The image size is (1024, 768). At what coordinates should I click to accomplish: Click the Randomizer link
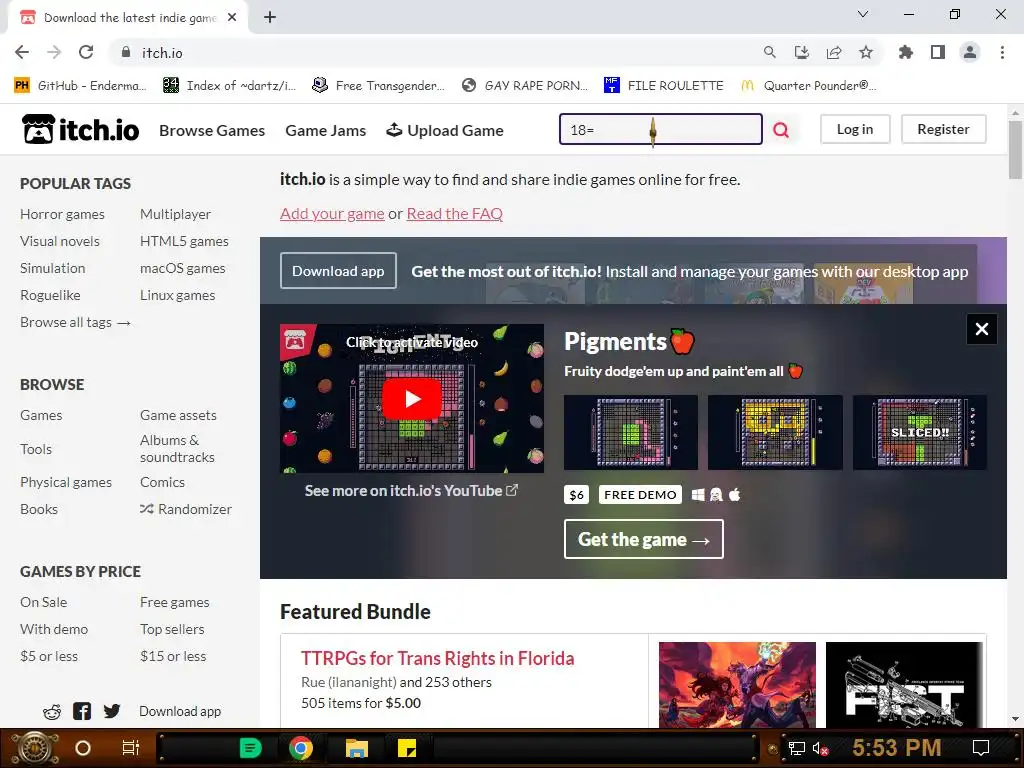click(186, 509)
